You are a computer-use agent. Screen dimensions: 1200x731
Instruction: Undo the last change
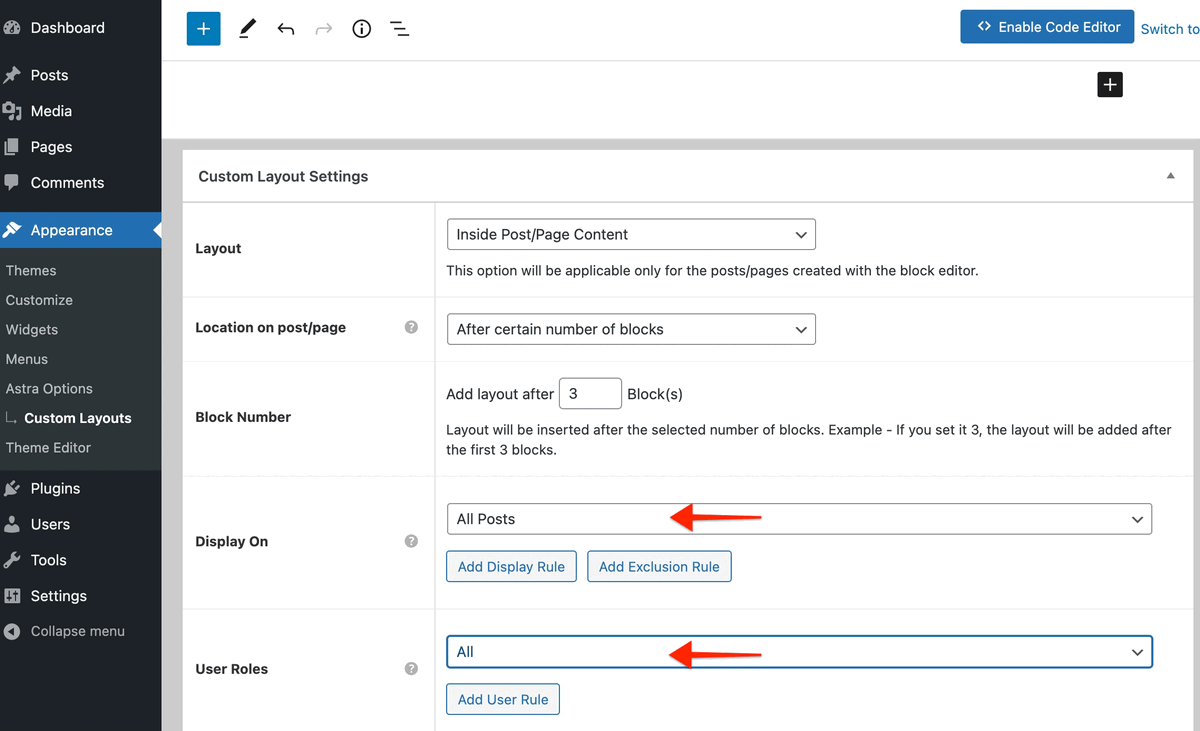tap(286, 29)
